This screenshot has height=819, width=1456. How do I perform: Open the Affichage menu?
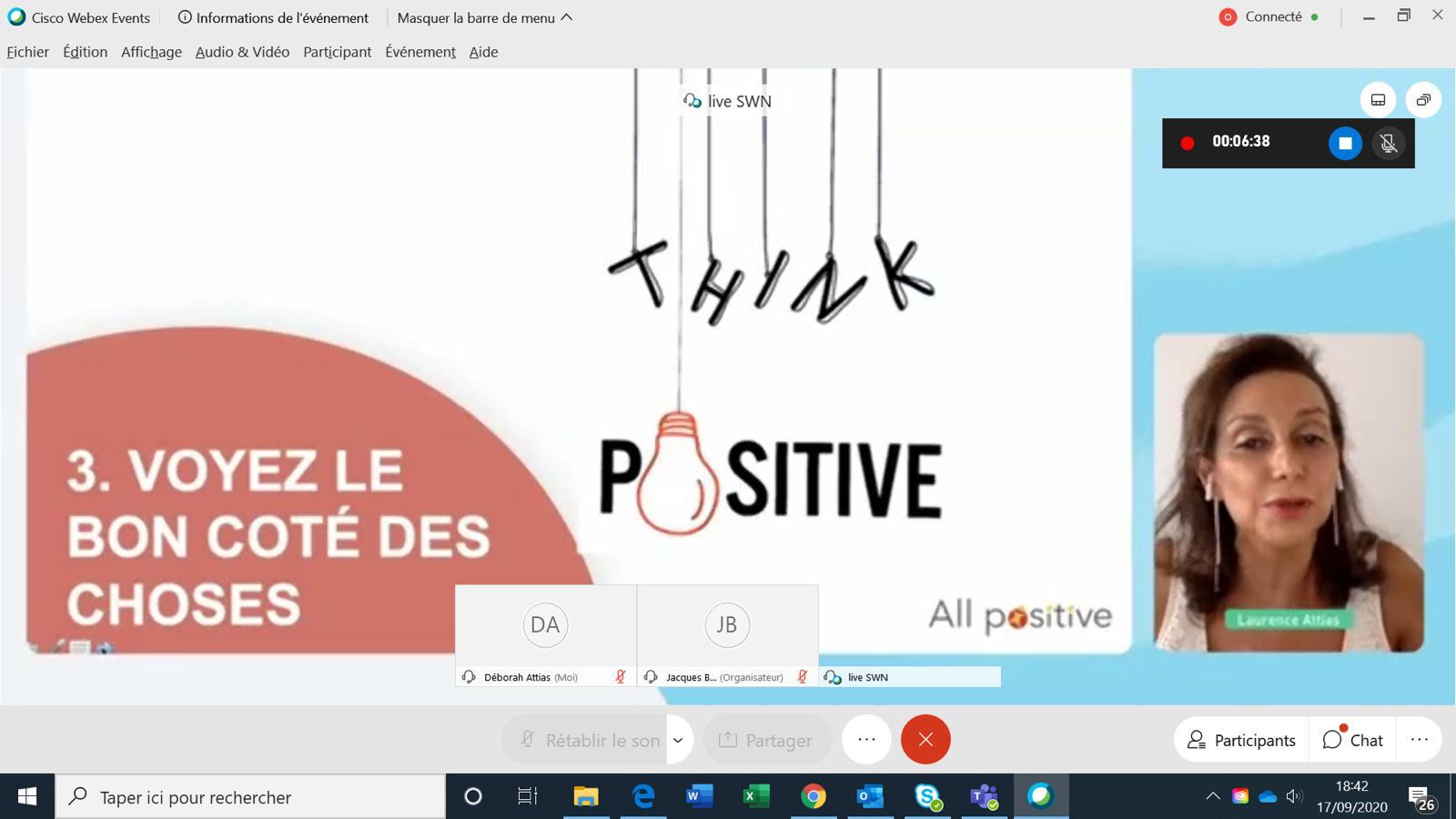pyautogui.click(x=151, y=52)
